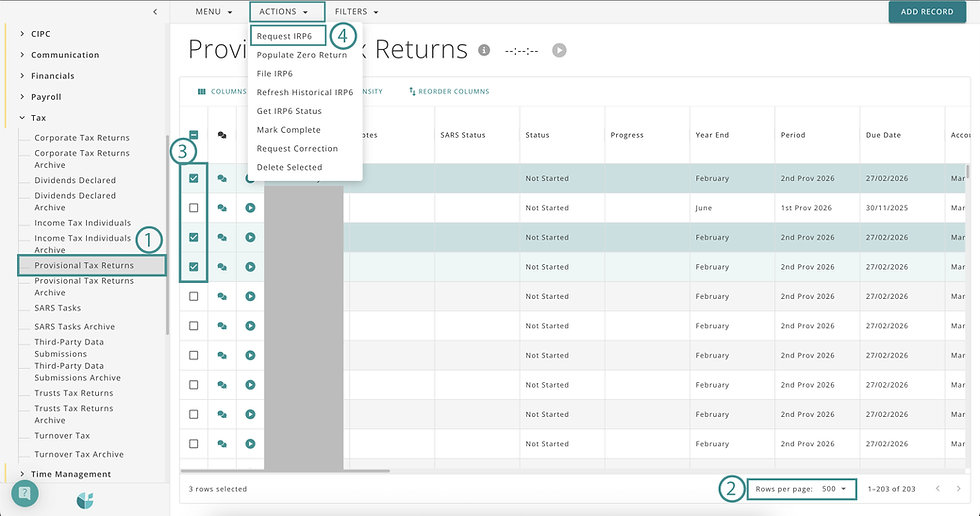The width and height of the screenshot is (980, 516).
Task: Click the play icon in the June row
Action: point(251,208)
